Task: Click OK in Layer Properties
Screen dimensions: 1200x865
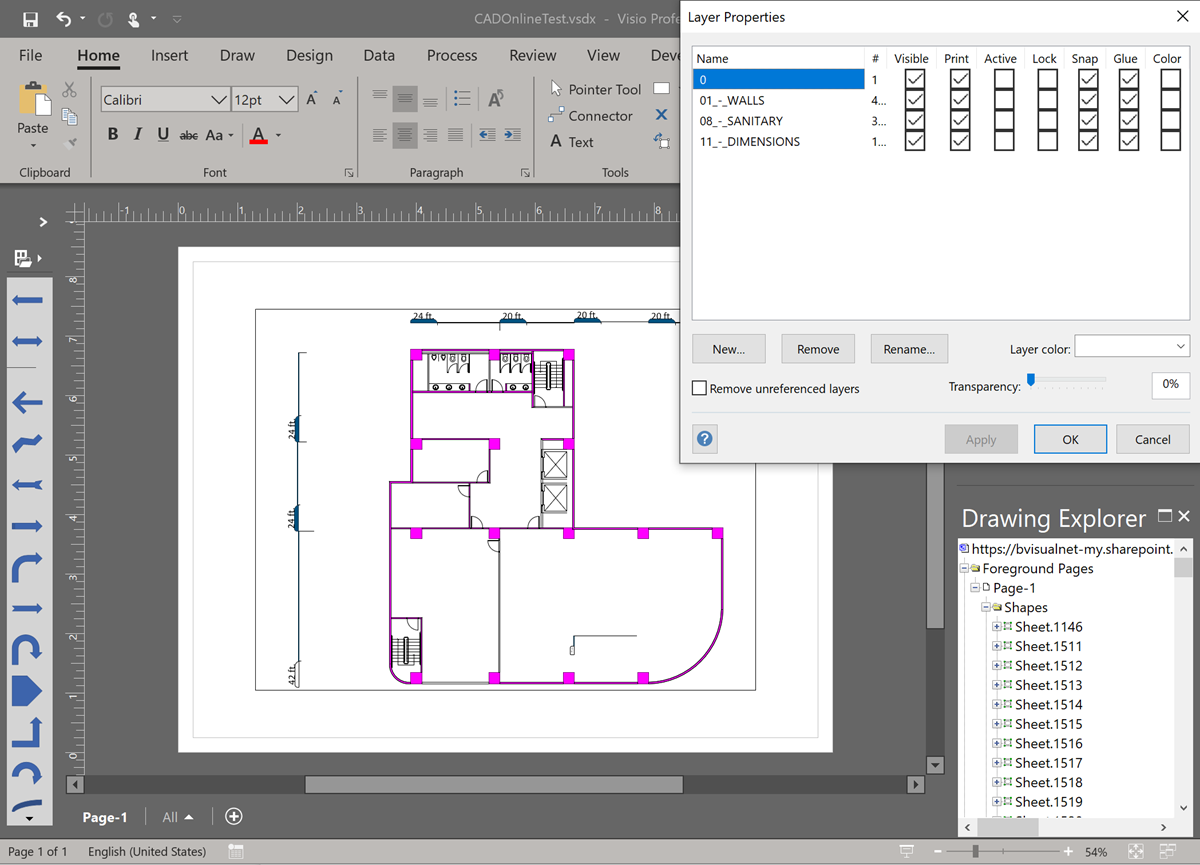Action: (x=1070, y=439)
